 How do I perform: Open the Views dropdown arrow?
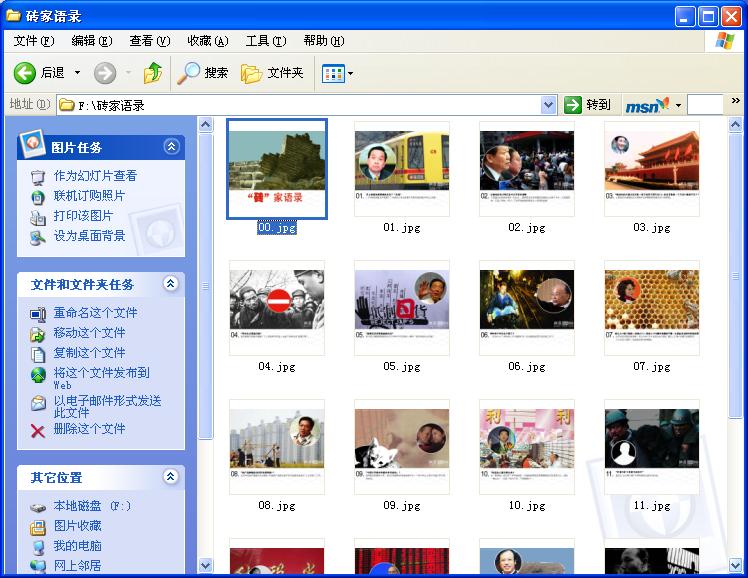(x=351, y=73)
